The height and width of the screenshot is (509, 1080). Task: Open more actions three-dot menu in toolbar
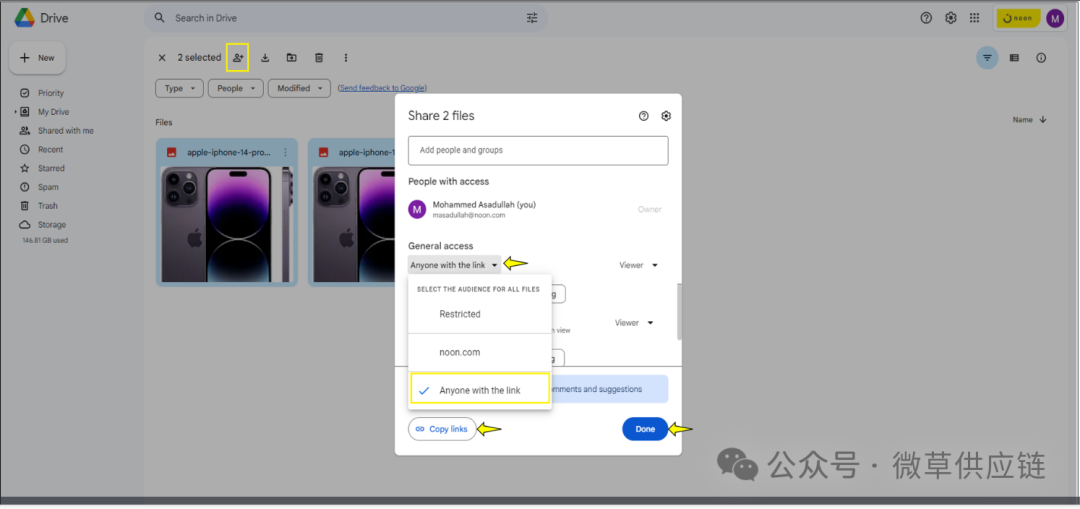coord(346,58)
